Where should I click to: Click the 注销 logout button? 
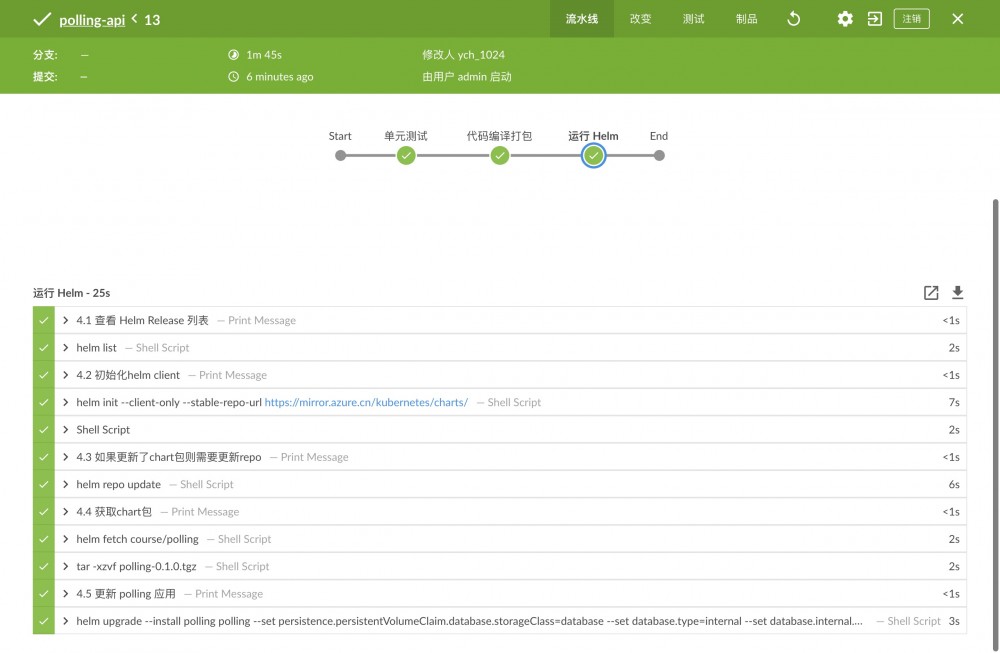(x=911, y=18)
